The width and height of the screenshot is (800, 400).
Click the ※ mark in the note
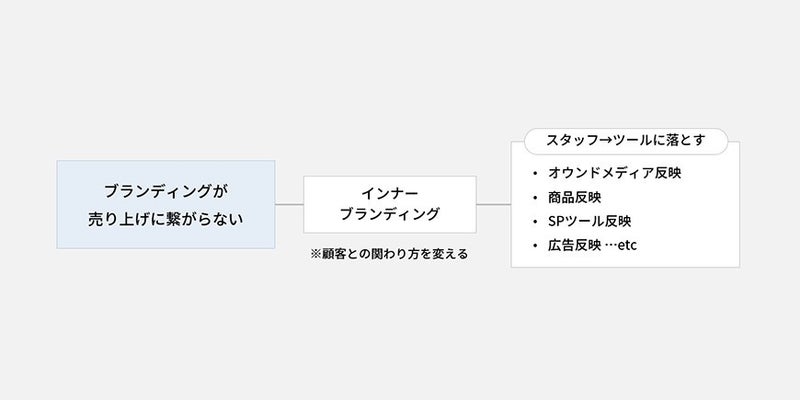tap(316, 254)
